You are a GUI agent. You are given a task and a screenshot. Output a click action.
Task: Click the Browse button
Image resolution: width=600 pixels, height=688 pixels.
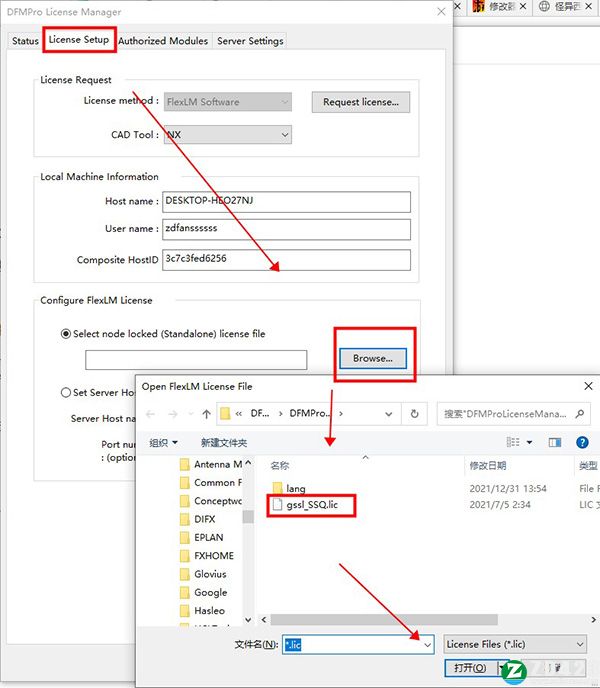[x=373, y=358]
